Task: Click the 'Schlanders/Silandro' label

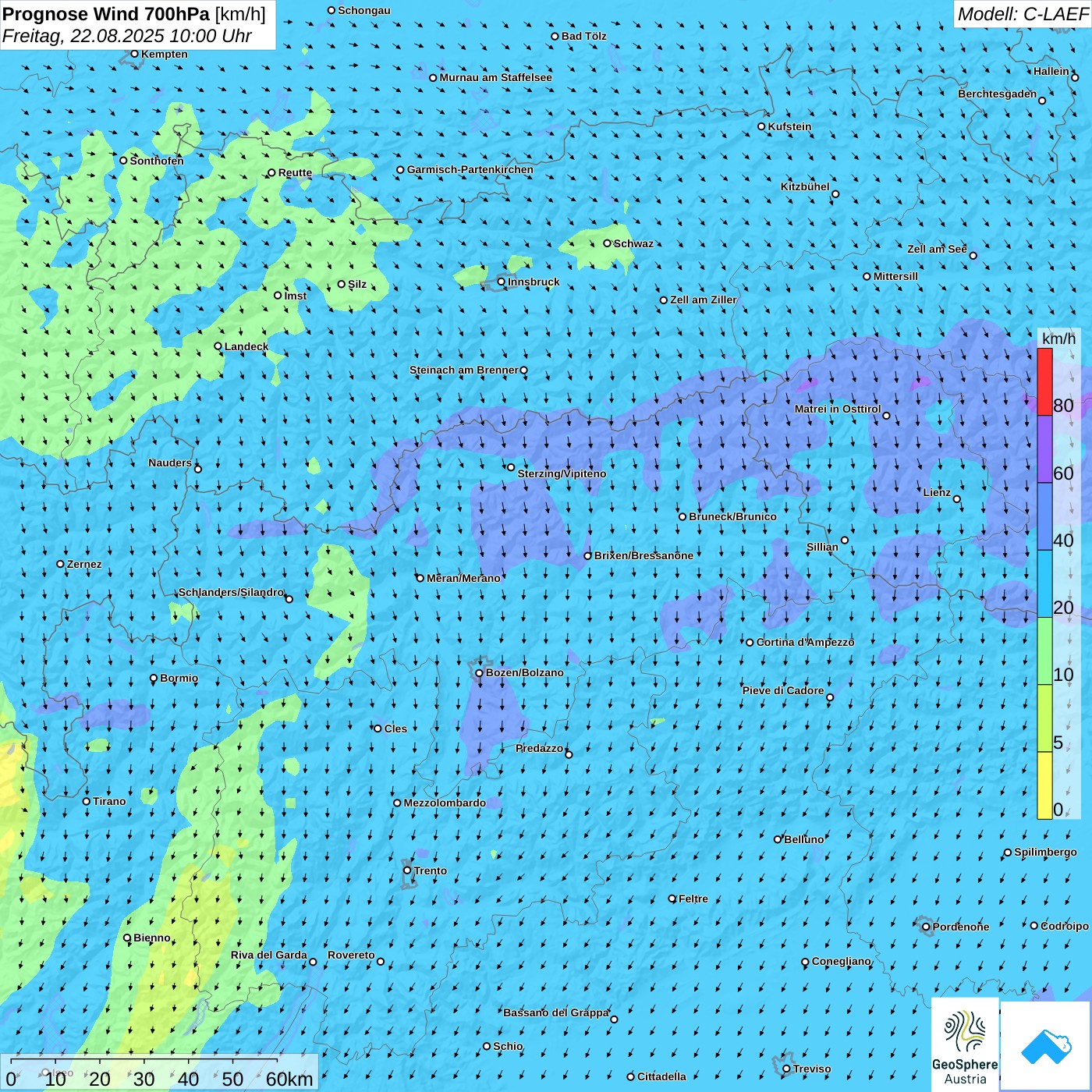Action: (232, 592)
